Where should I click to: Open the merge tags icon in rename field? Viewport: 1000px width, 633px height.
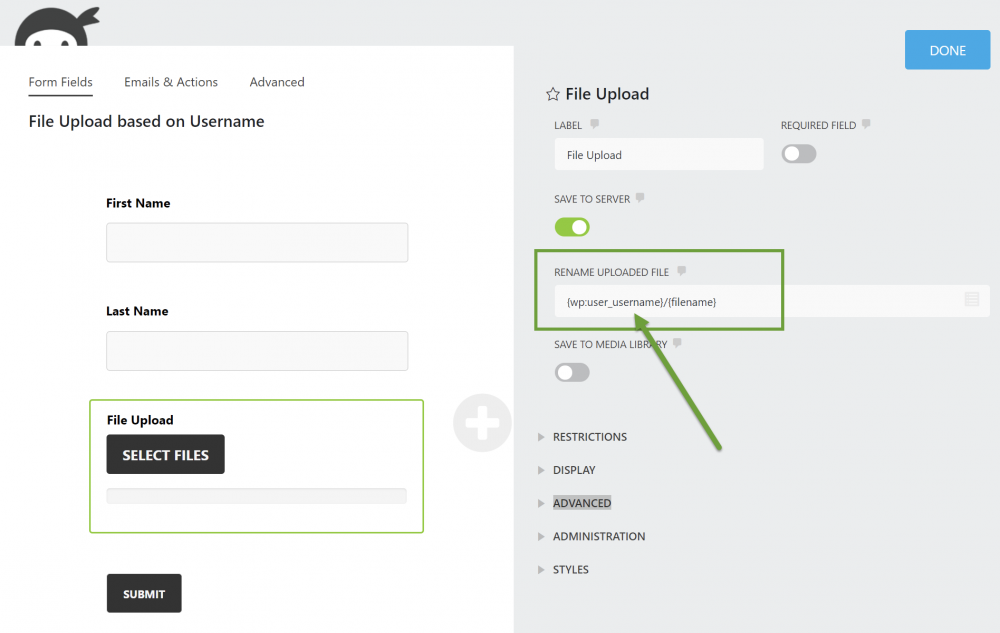click(x=971, y=300)
